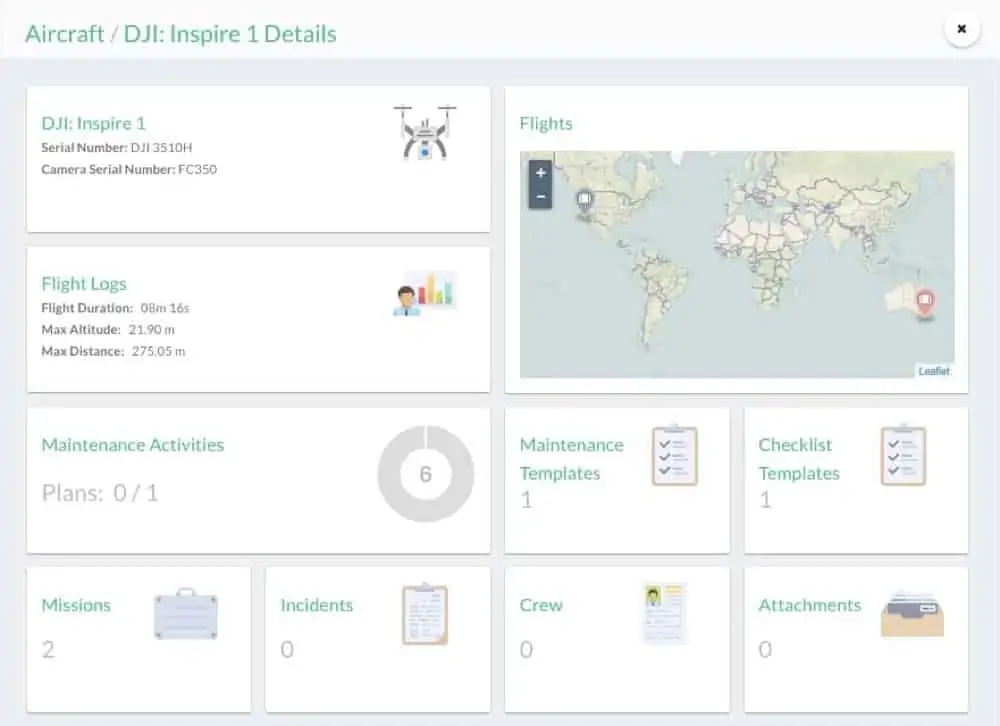The image size is (1000, 726).
Task: Zoom out on the Flights map
Action: [x=540, y=196]
